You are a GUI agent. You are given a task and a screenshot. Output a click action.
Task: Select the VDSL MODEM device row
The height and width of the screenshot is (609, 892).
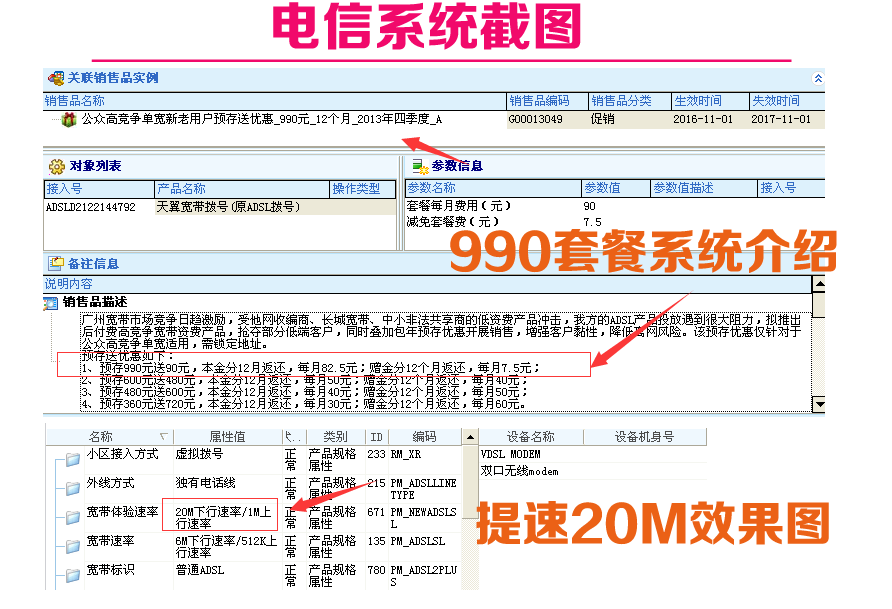[x=593, y=454]
